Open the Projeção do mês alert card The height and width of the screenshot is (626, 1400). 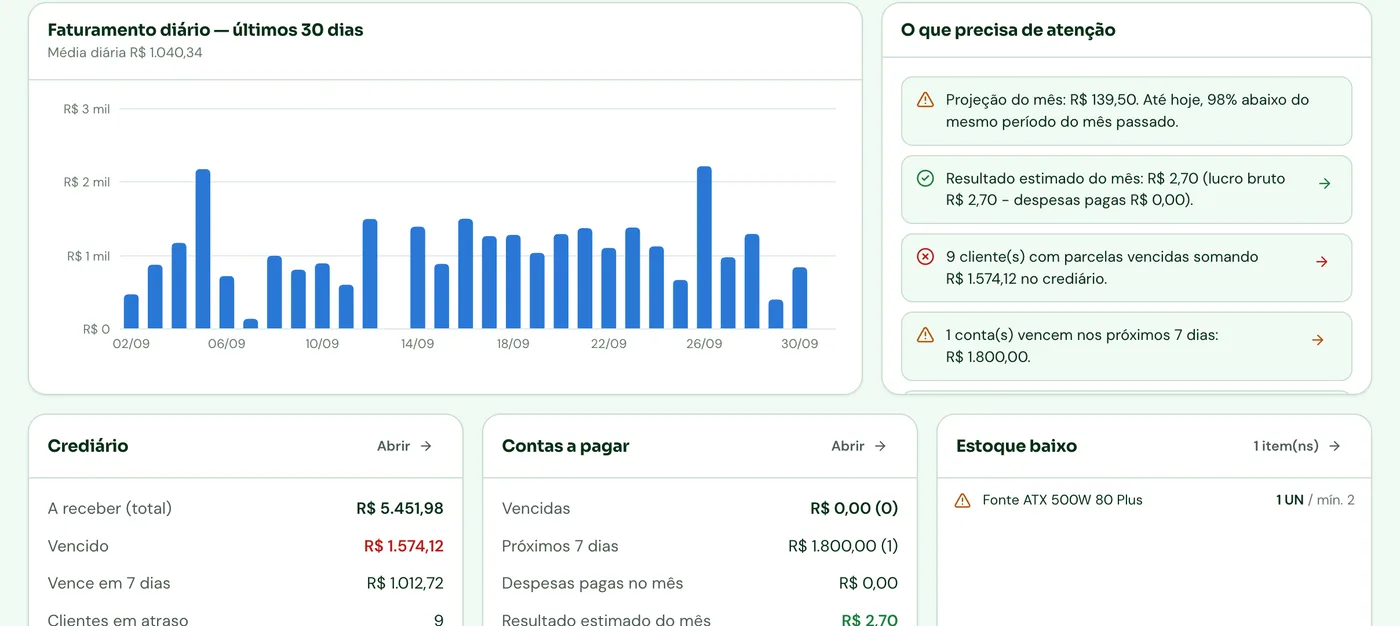click(1126, 111)
